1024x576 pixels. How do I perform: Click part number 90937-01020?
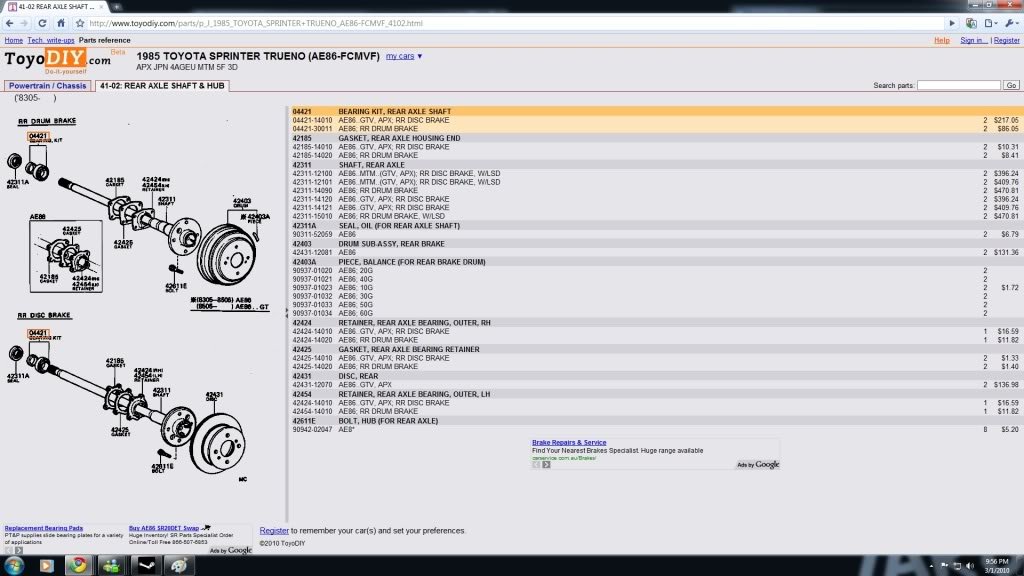[312, 270]
